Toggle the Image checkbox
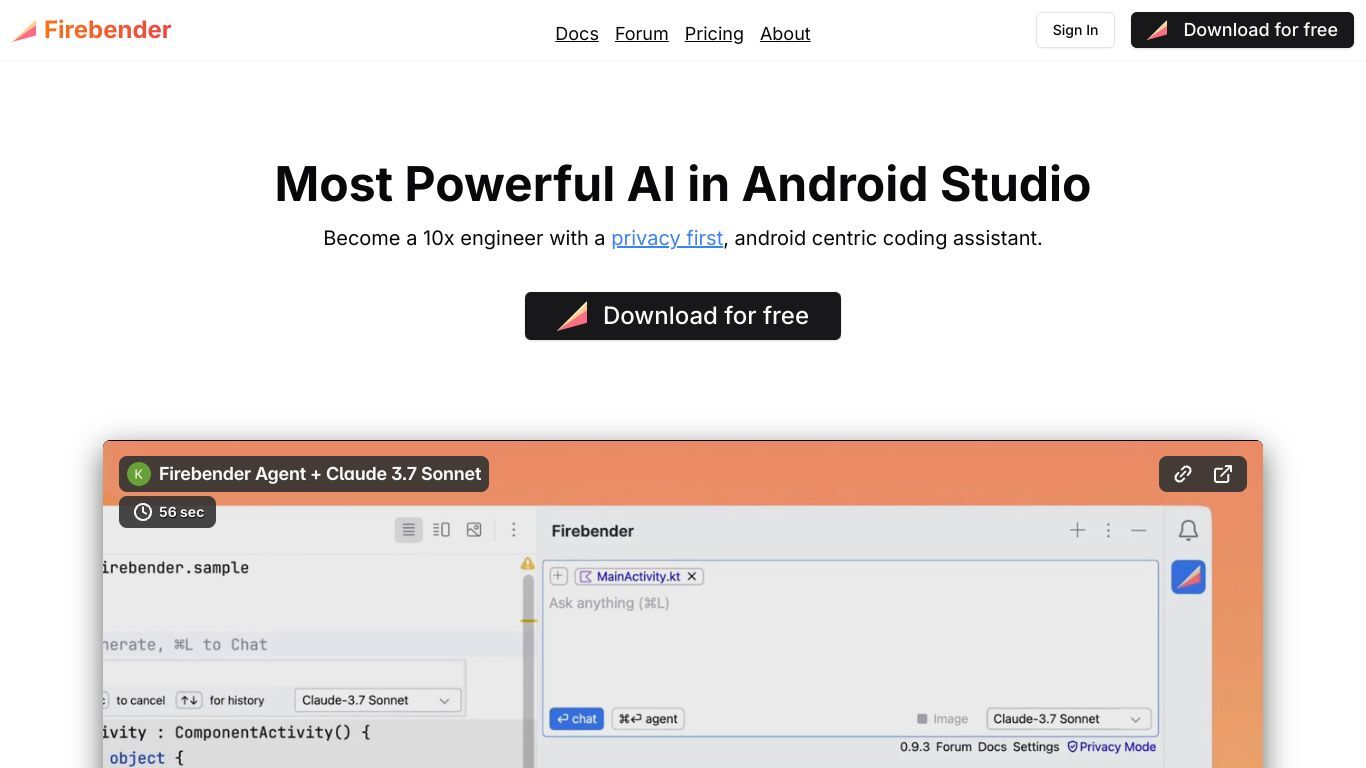Screen dimensions: 1366x768 click(x=922, y=719)
